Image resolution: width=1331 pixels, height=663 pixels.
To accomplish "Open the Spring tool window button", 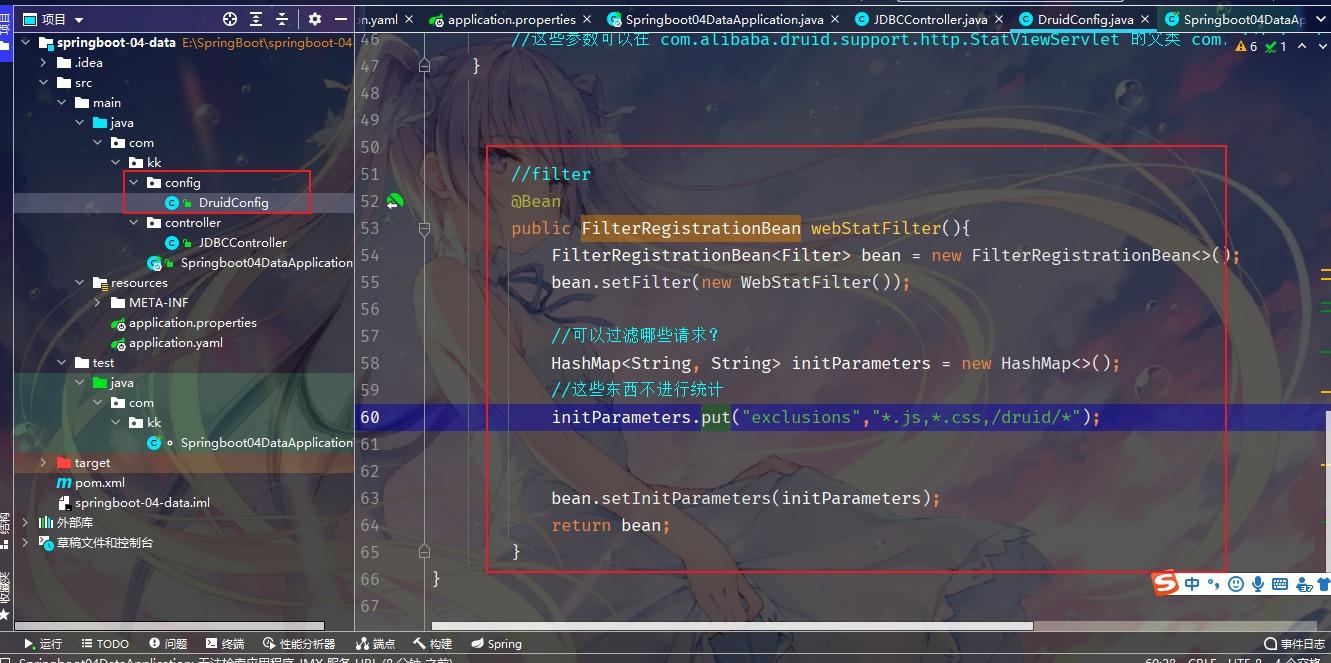I will [x=496, y=644].
